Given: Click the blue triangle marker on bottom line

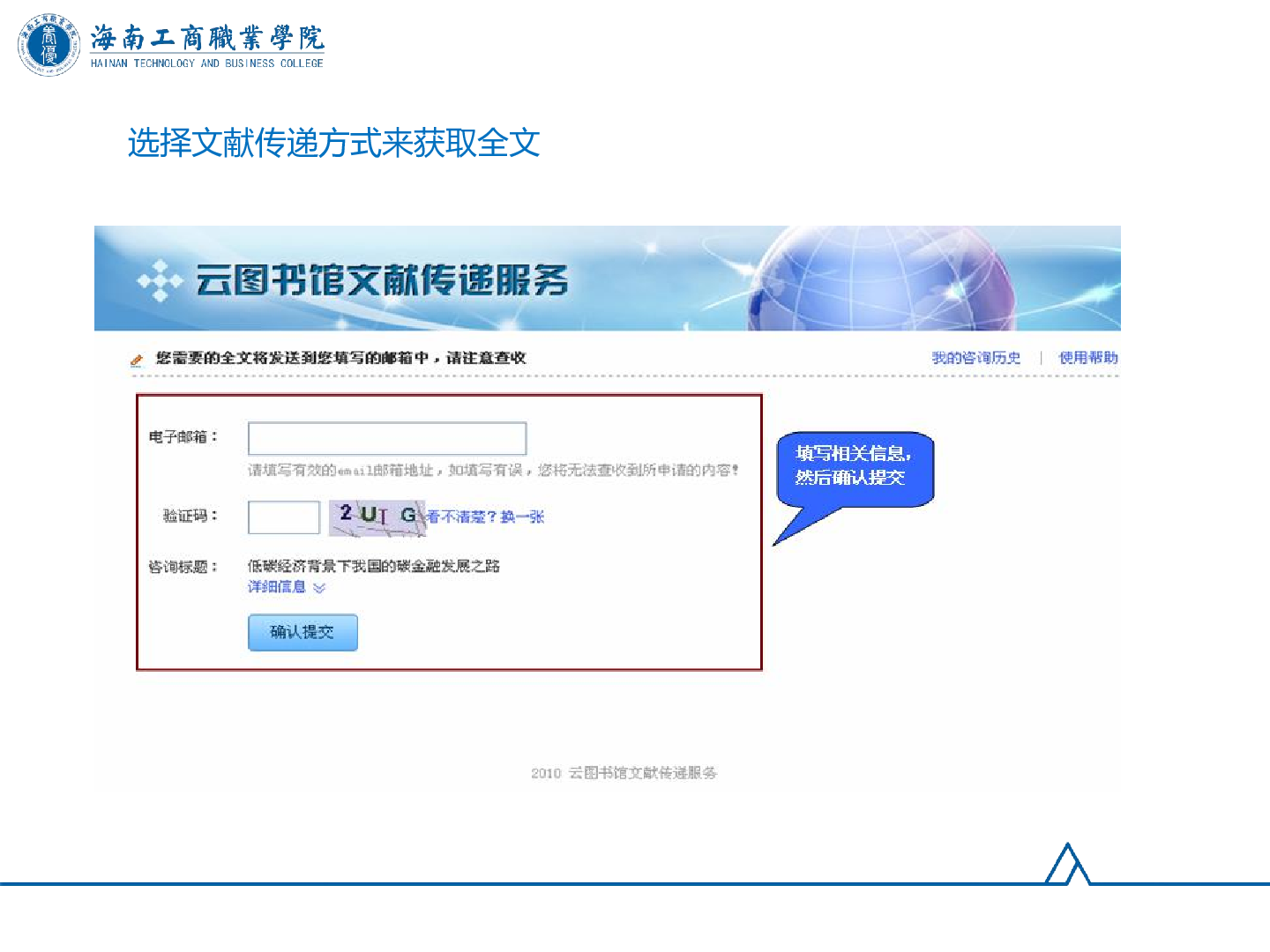Looking at the screenshot, I should coord(1067,865).
